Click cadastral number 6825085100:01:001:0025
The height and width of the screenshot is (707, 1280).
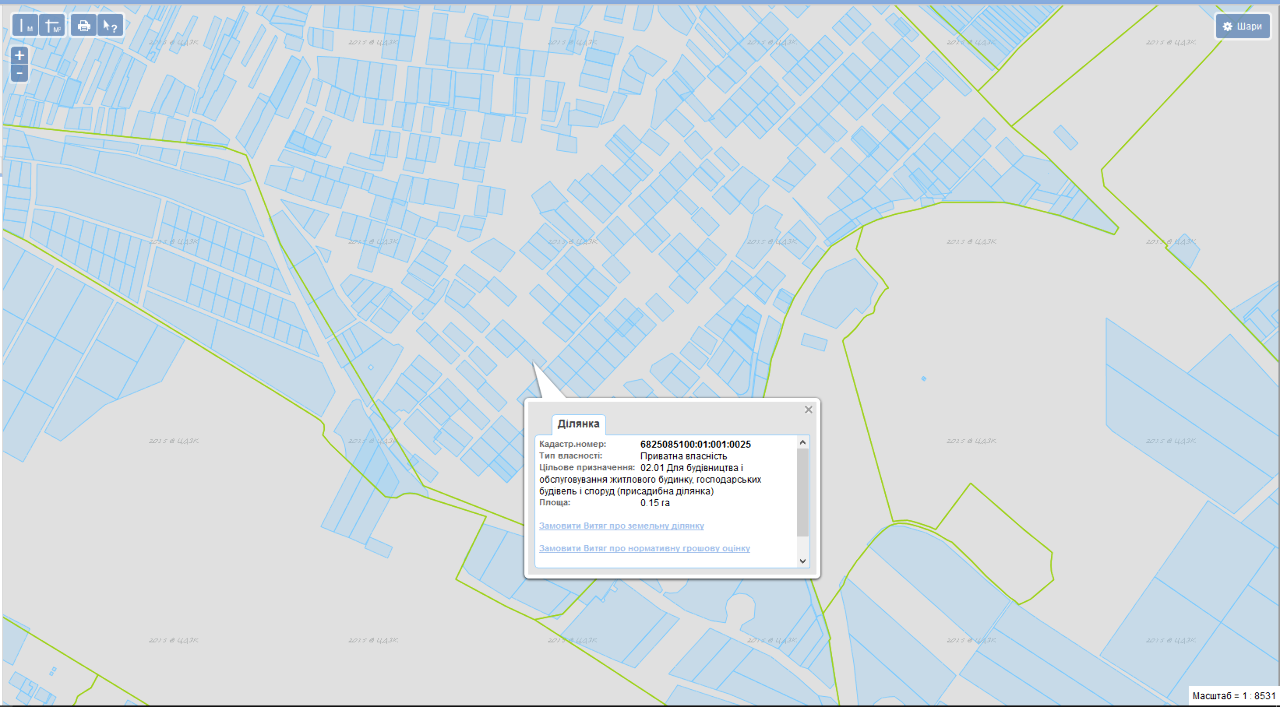[696, 444]
